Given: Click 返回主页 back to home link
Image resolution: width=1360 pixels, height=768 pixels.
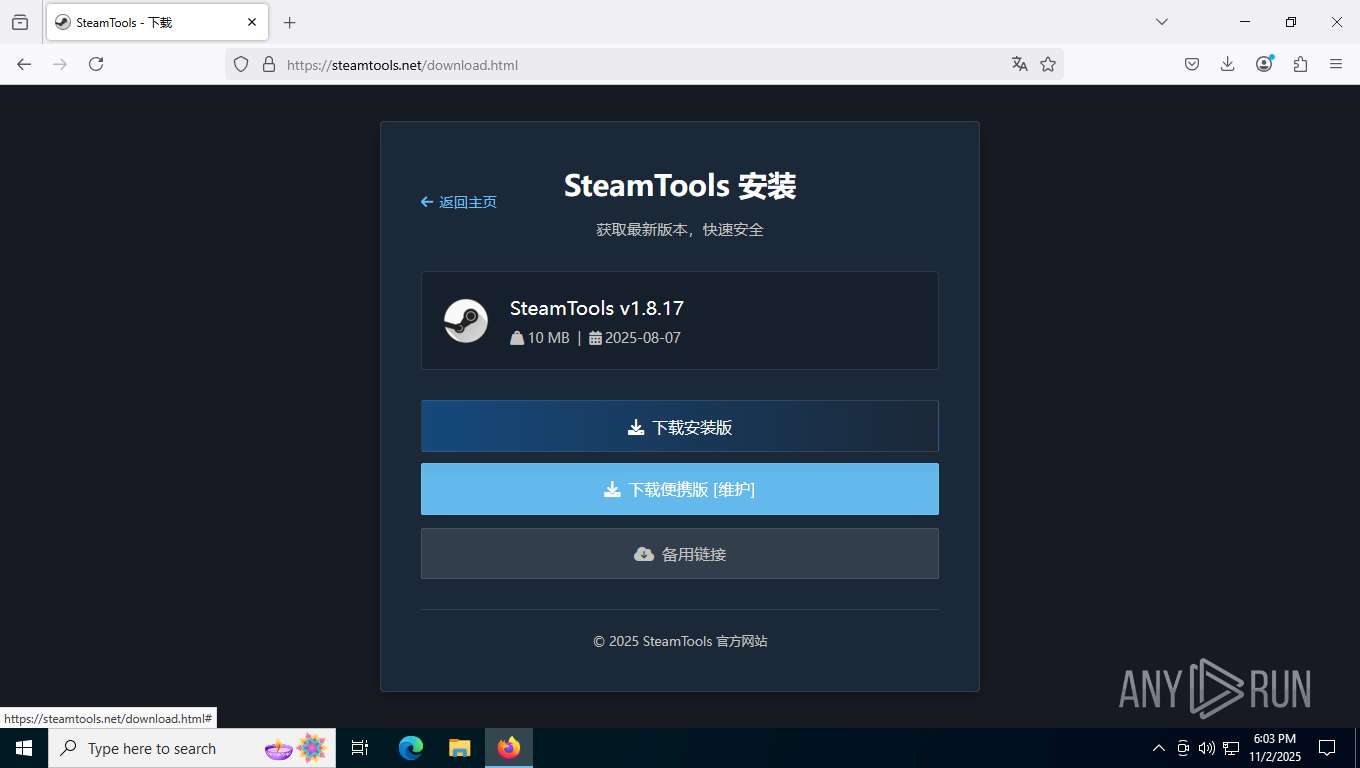Looking at the screenshot, I should (x=459, y=202).
